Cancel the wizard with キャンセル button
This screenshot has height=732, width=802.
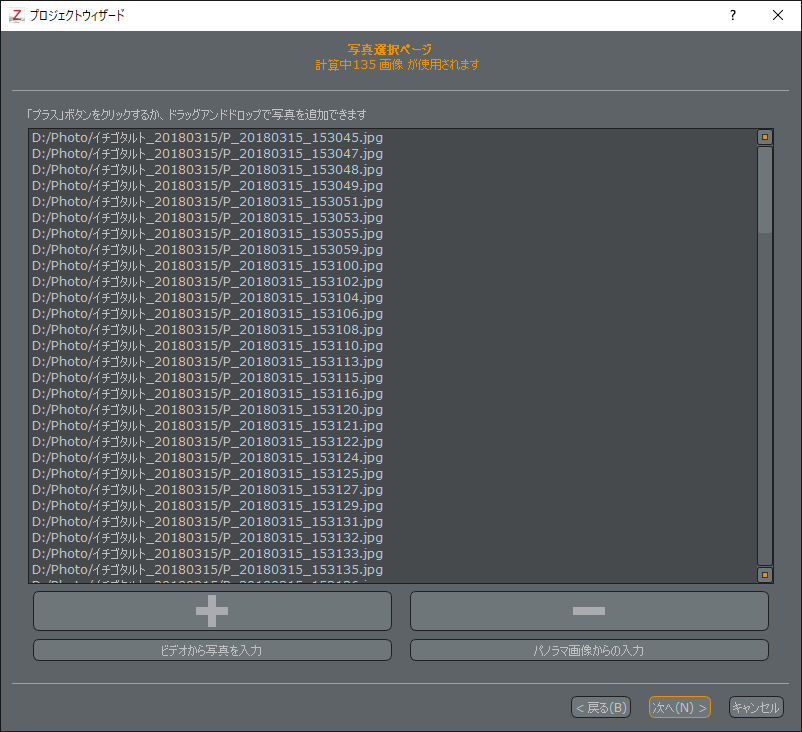(756, 707)
